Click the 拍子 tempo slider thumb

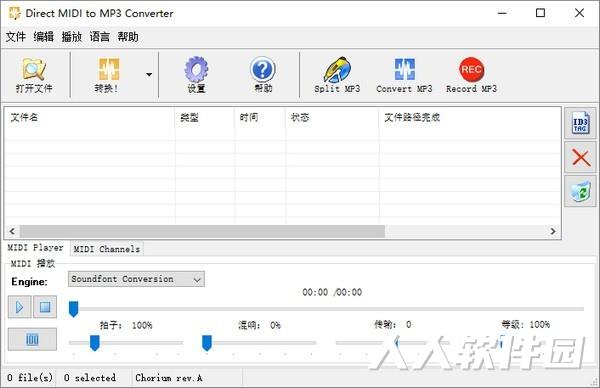95,343
